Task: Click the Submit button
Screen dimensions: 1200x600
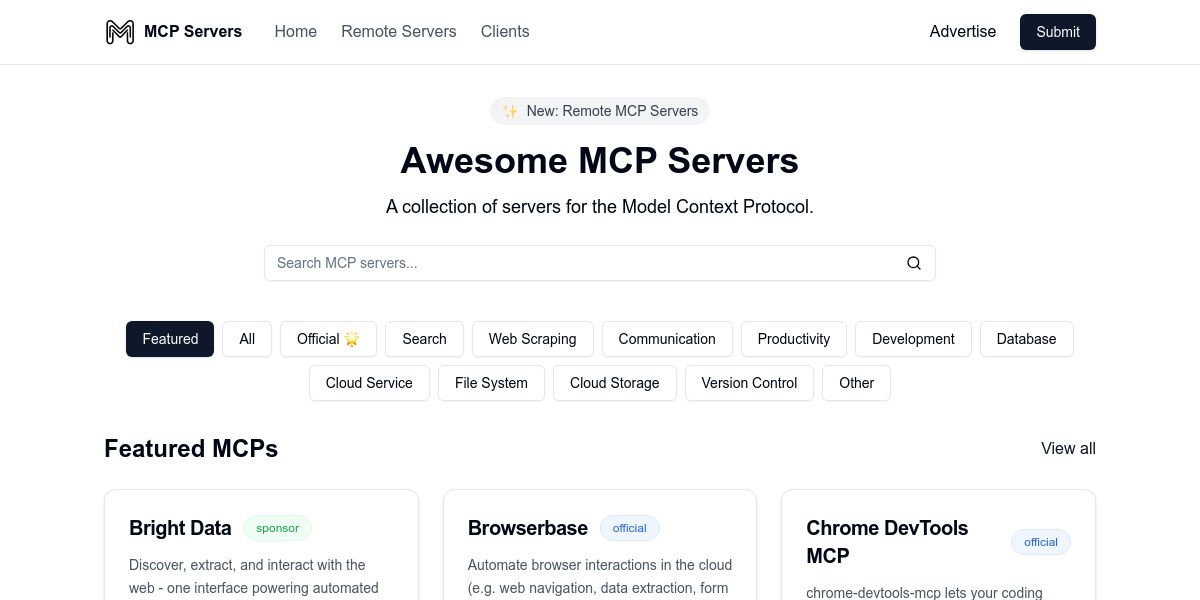Action: [1058, 32]
